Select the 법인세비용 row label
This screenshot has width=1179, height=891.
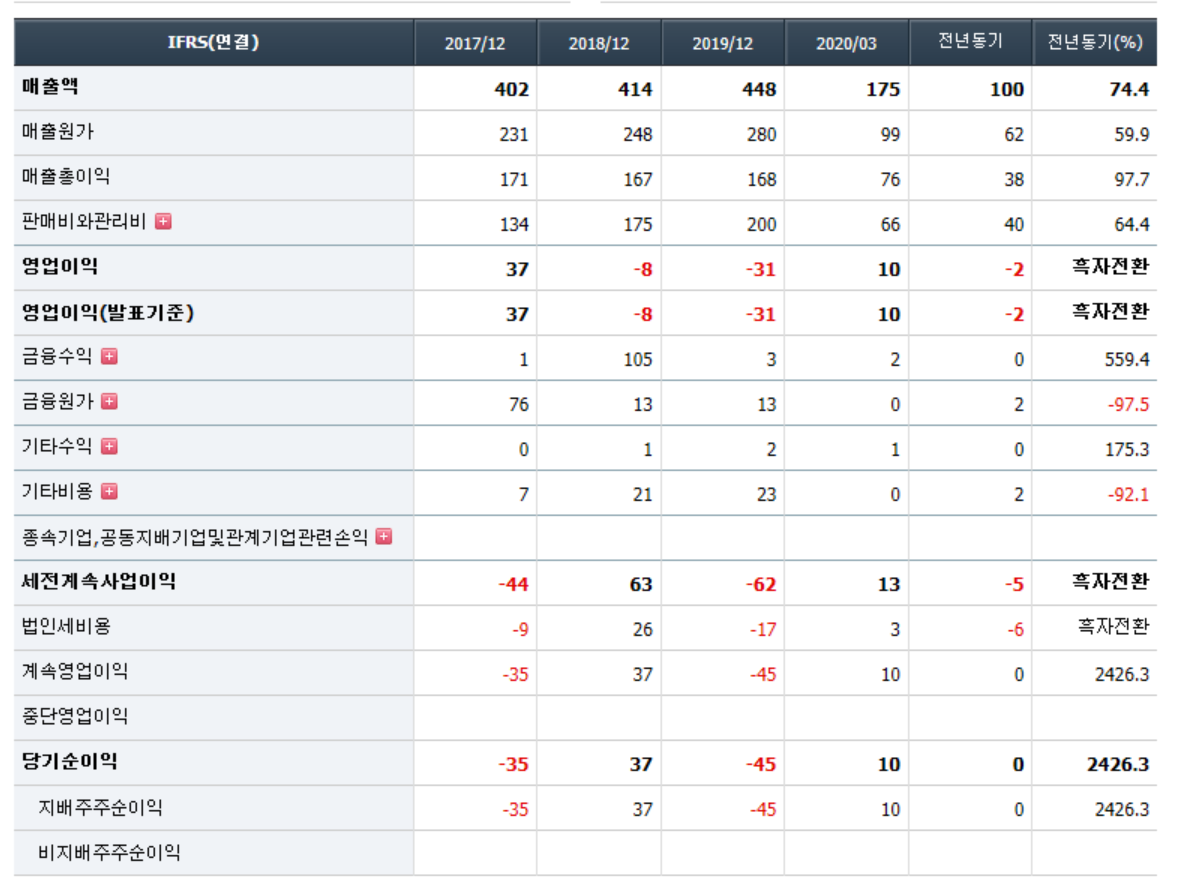[x=66, y=626]
